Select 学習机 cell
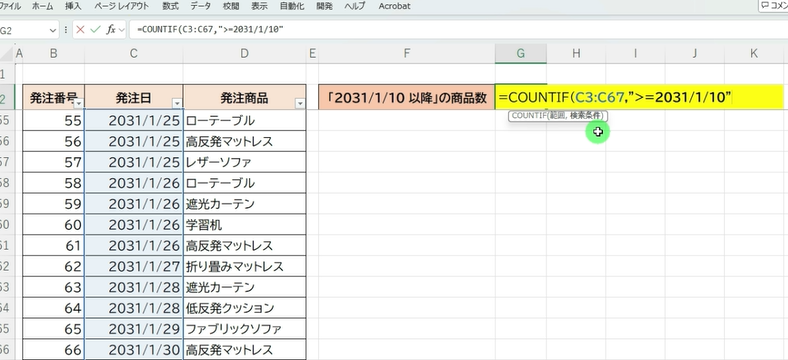 (x=245, y=224)
